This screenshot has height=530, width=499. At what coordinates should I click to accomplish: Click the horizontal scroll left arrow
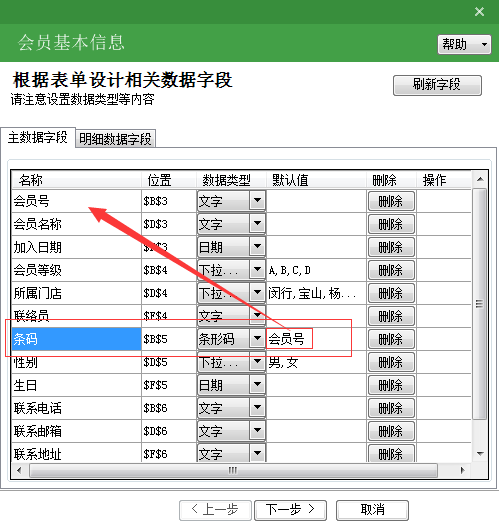19,470
